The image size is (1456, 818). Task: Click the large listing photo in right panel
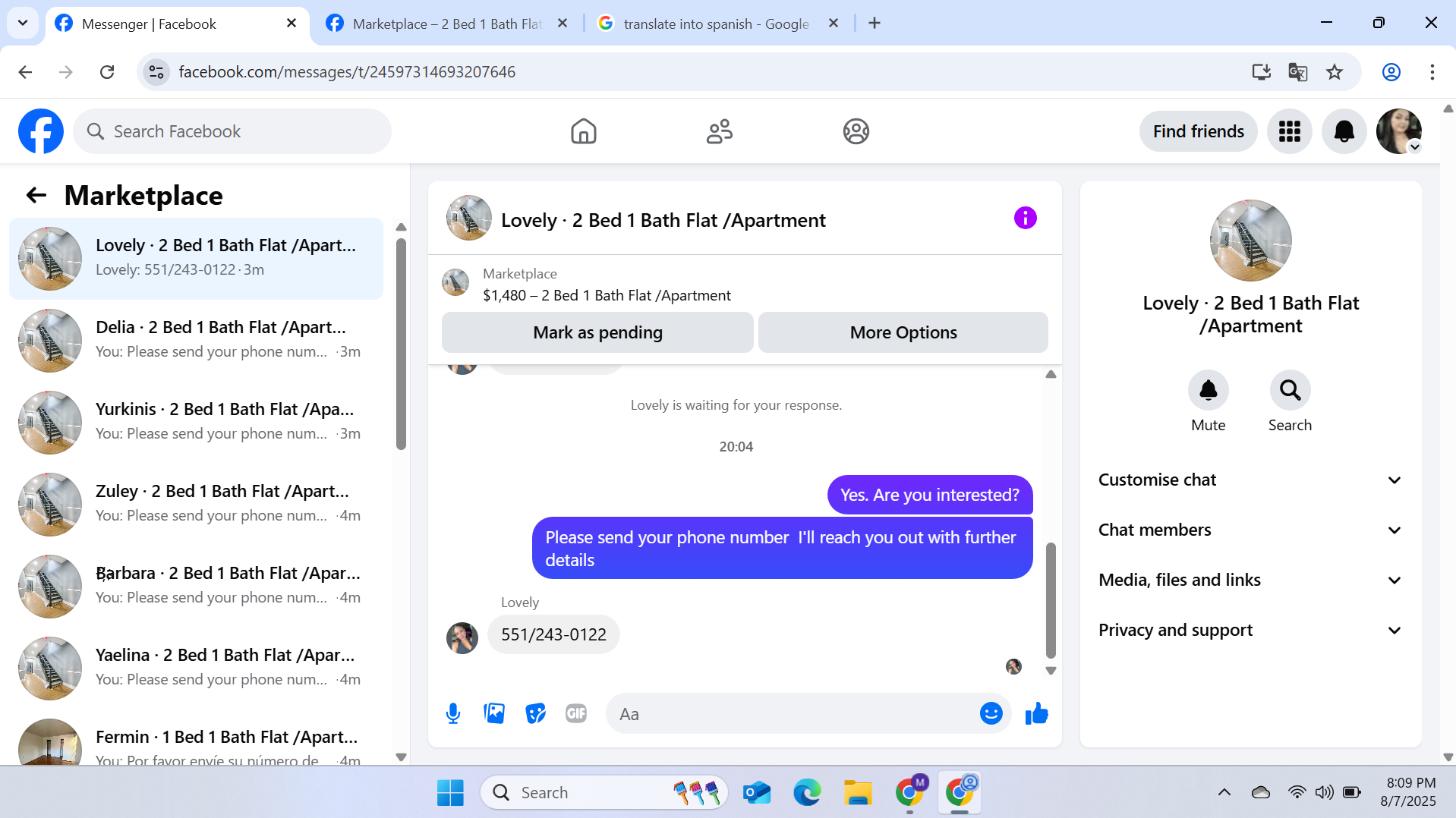click(1250, 241)
